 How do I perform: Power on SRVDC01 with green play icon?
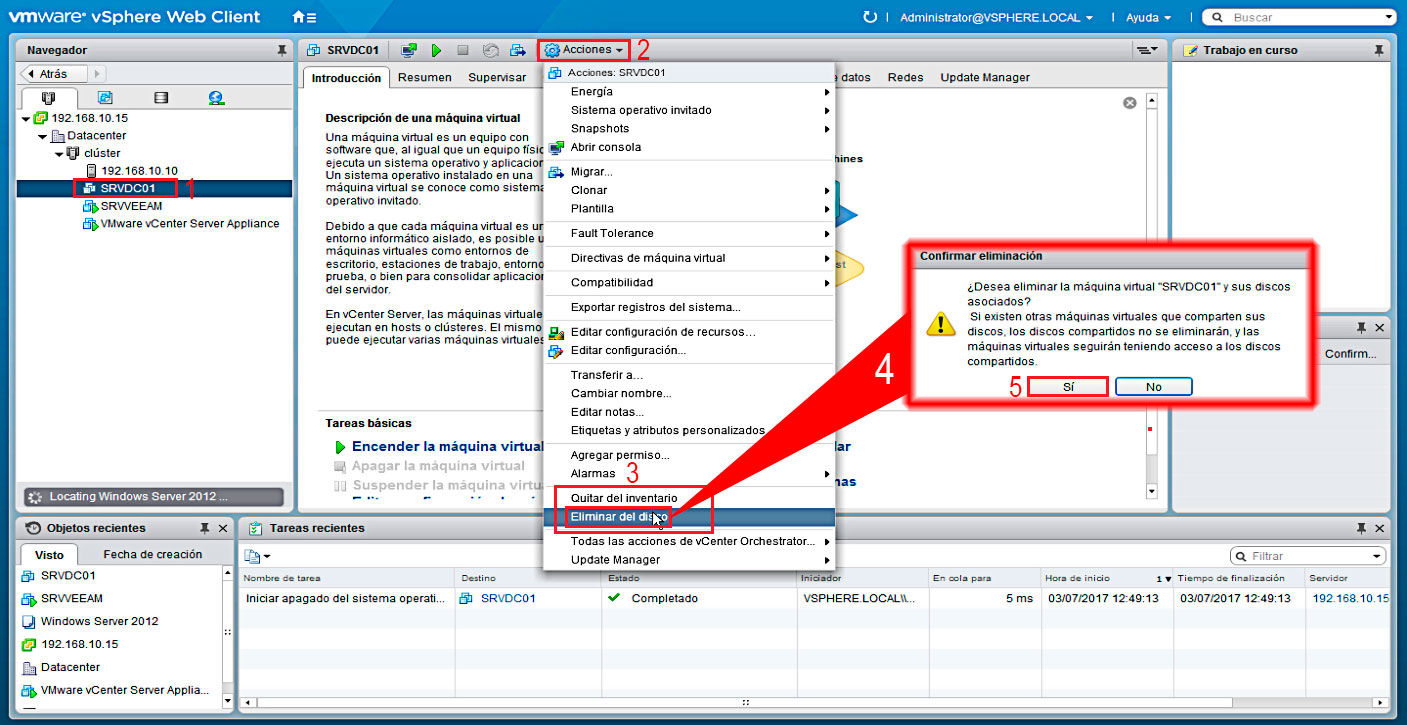436,50
